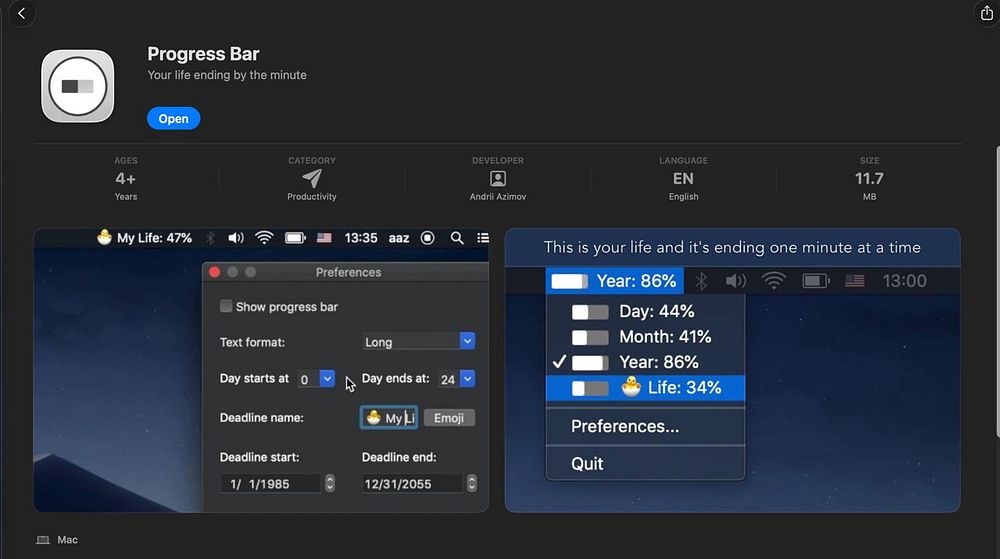Click Wi-Fi icon in left screenshot menu bar
Viewport: 1000px width, 559px height.
pos(264,238)
